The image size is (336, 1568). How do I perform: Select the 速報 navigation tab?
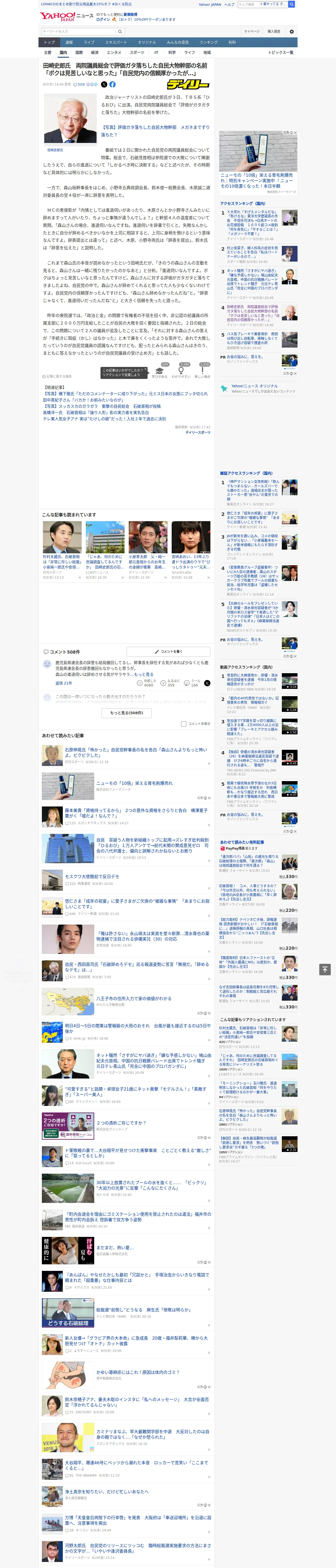[69, 43]
